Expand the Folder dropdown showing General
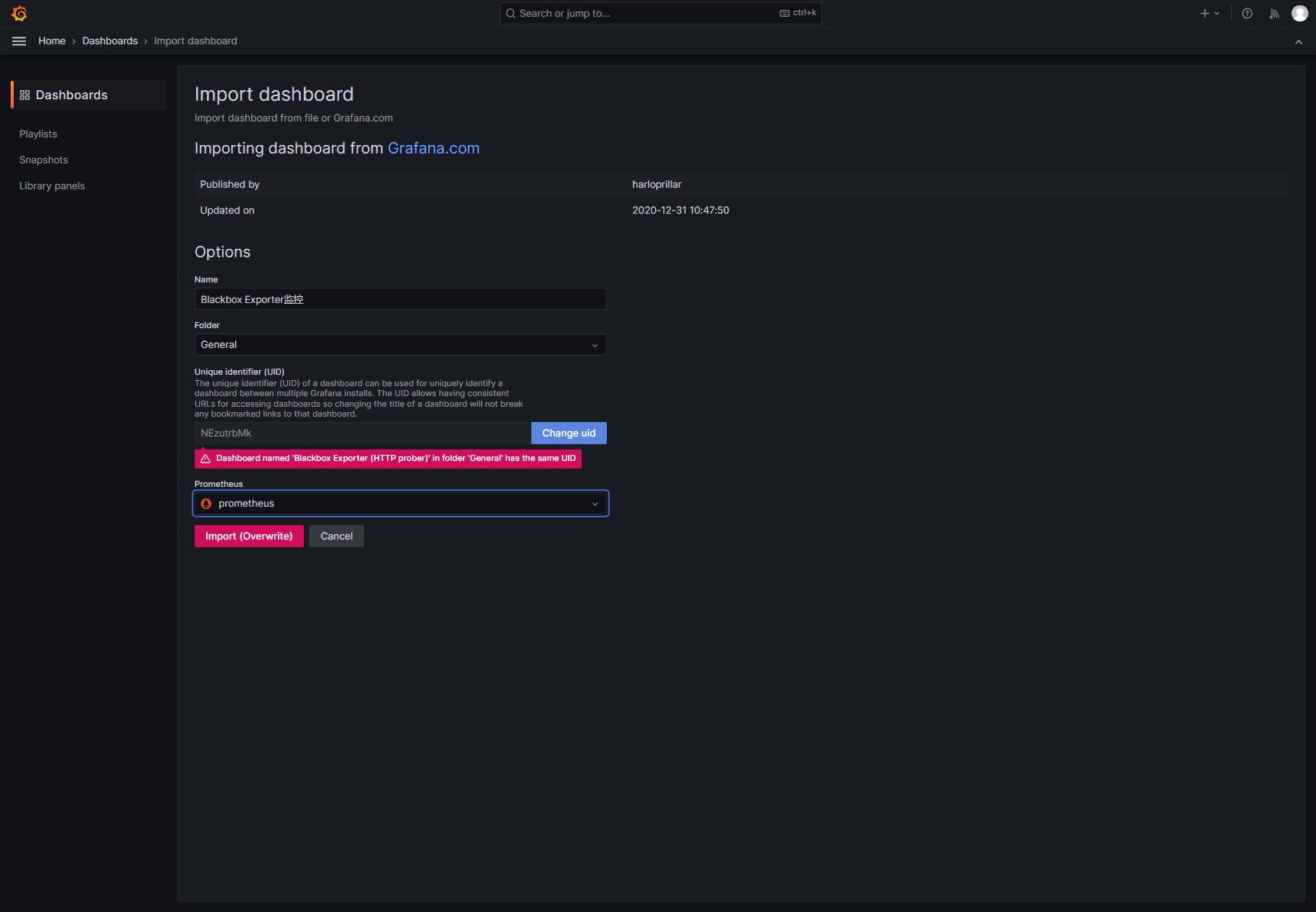This screenshot has height=912, width=1316. coord(401,345)
